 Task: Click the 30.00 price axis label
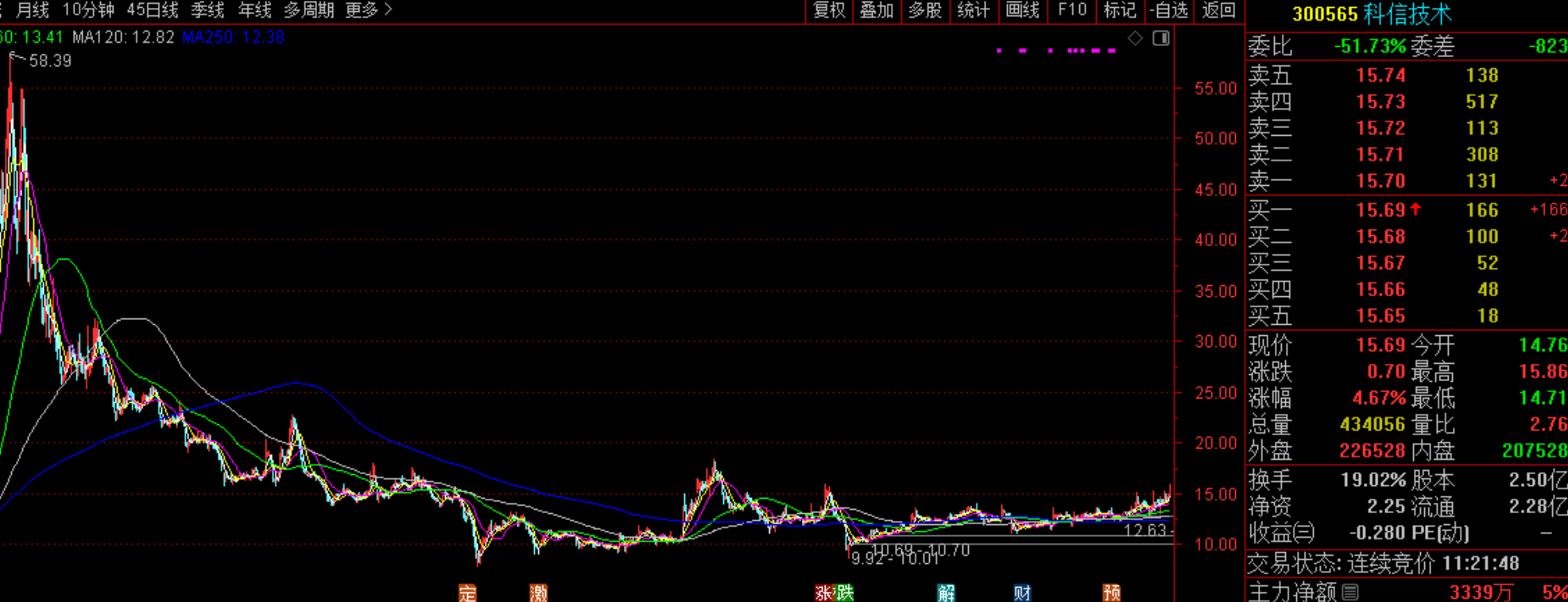coord(1216,342)
